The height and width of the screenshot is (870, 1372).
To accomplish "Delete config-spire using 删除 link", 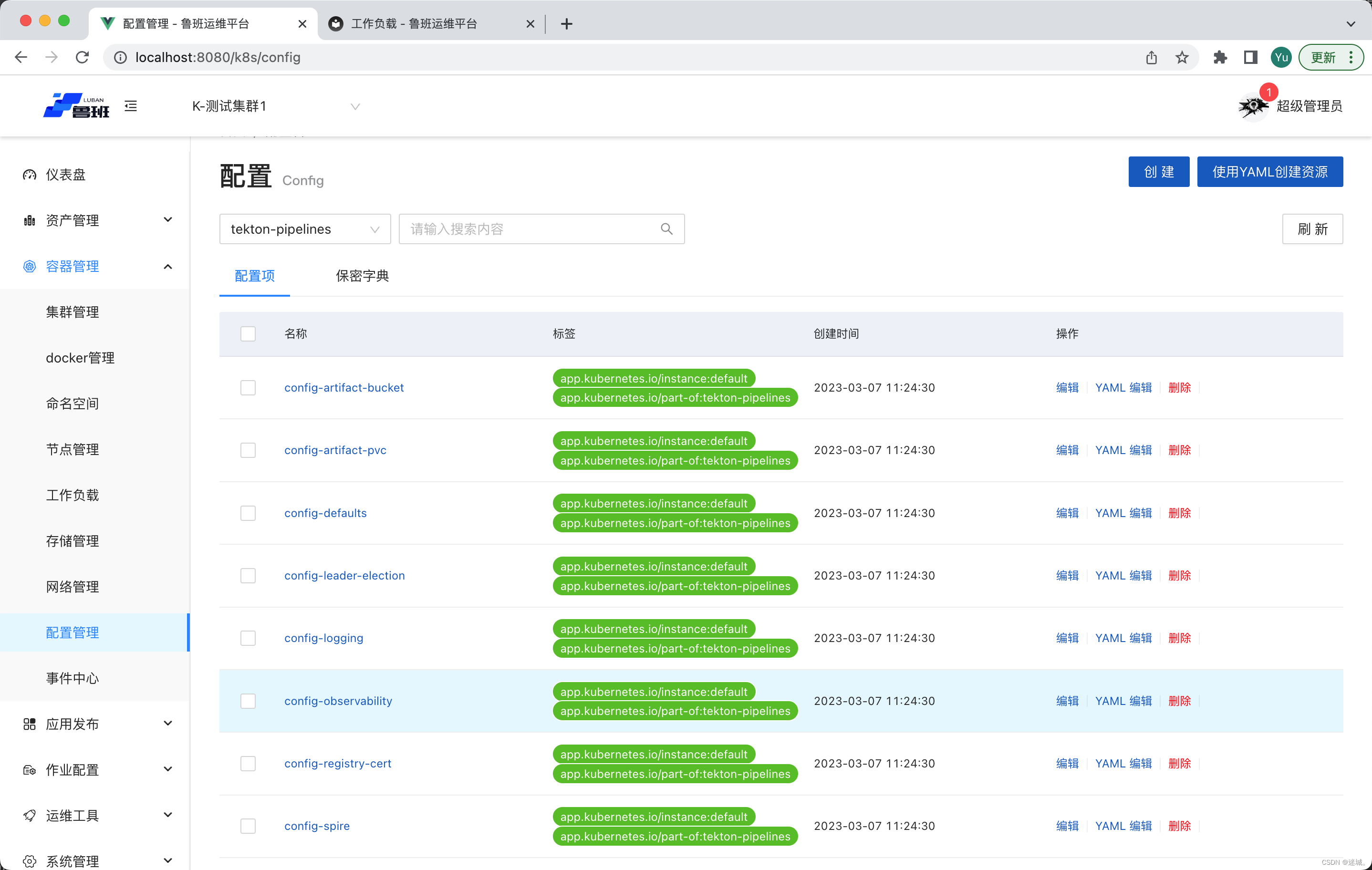I will click(x=1179, y=826).
